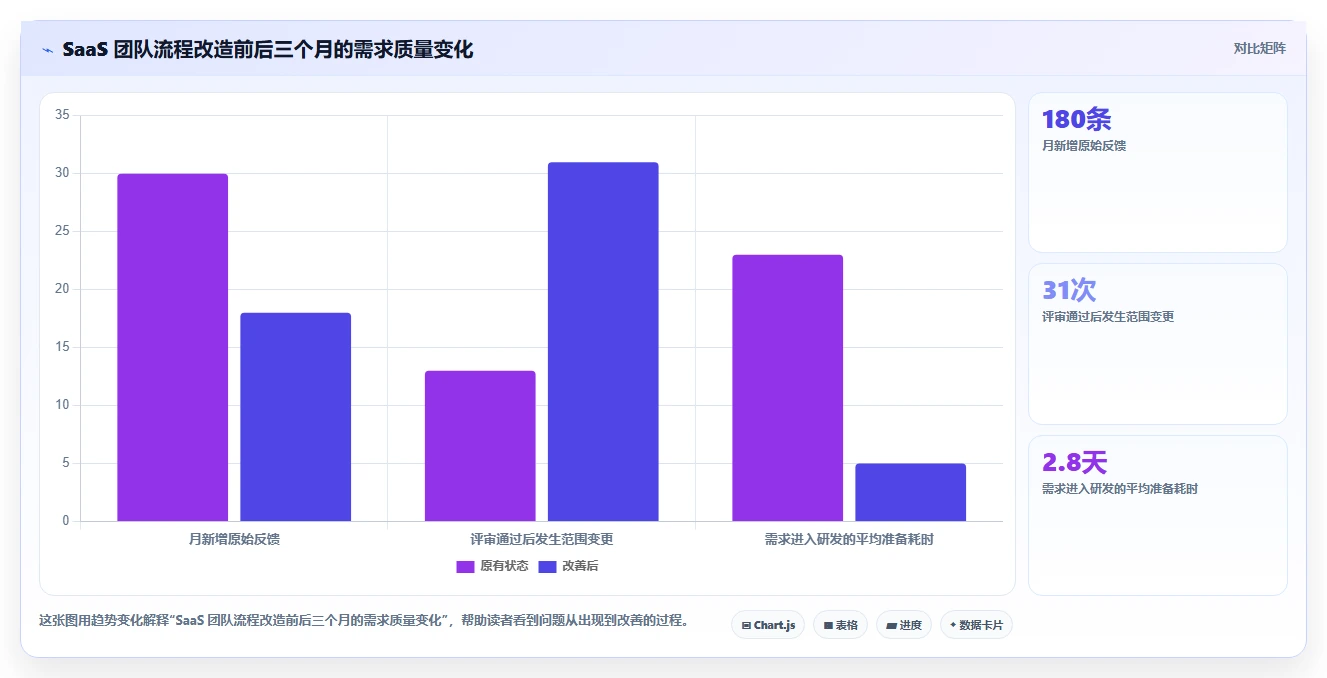This screenshot has width=1327, height=678.
Task: Click the 31次 stat value
Action: coord(1069,290)
